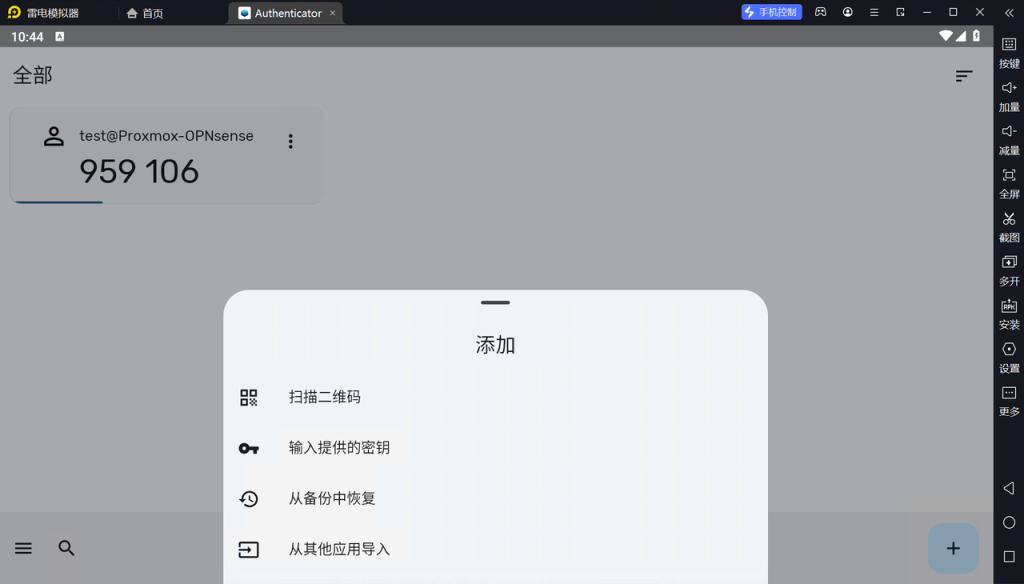Select the scan QR code option
The height and width of the screenshot is (584, 1024).
324,397
